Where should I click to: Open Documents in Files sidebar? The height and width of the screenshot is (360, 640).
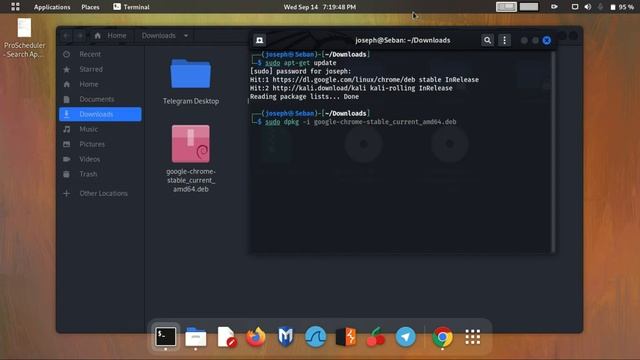tap(100, 99)
